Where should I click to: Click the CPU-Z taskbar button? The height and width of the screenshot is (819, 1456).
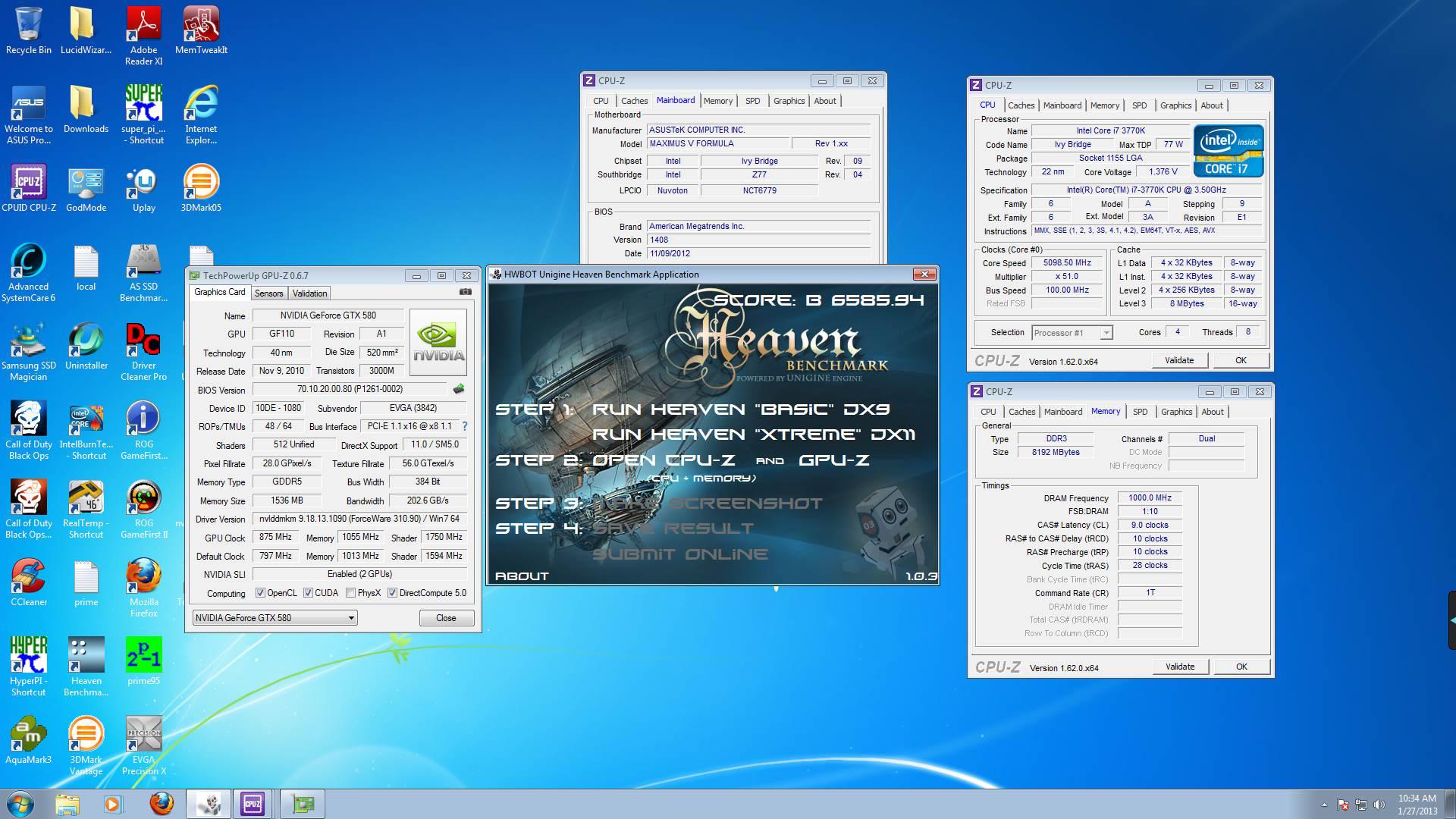click(253, 804)
